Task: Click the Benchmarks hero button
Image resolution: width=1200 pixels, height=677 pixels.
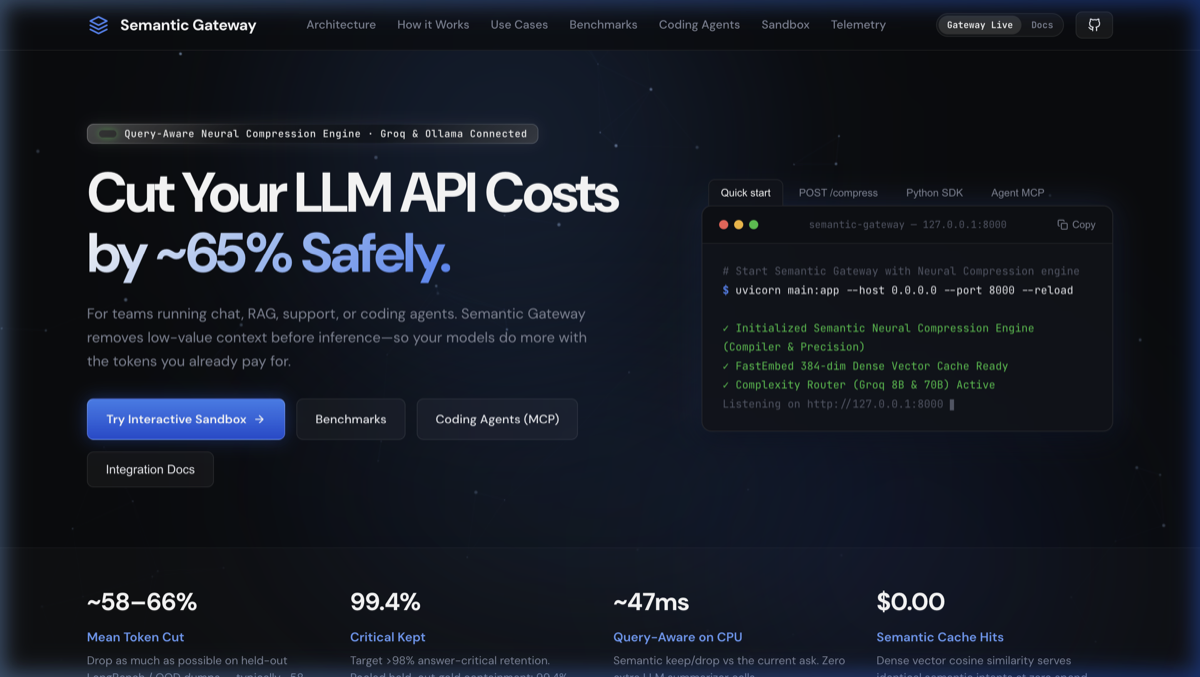Action: 351,419
